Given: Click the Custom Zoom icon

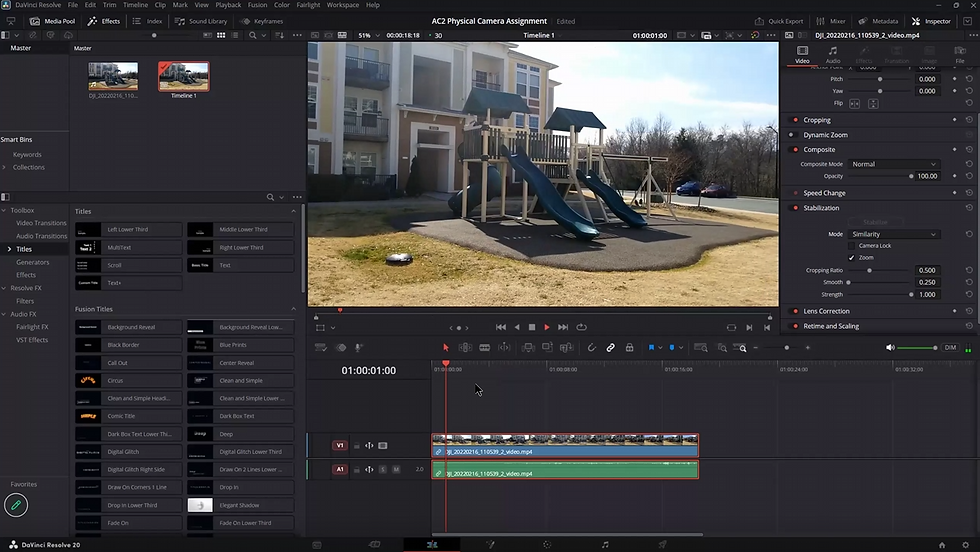Looking at the screenshot, I should pos(740,348).
